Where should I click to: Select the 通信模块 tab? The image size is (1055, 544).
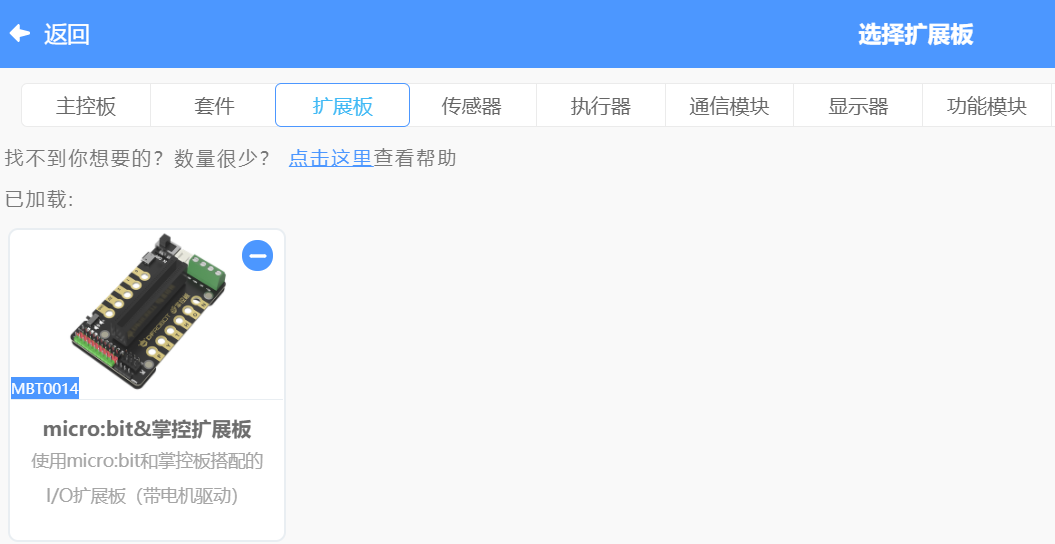point(729,106)
